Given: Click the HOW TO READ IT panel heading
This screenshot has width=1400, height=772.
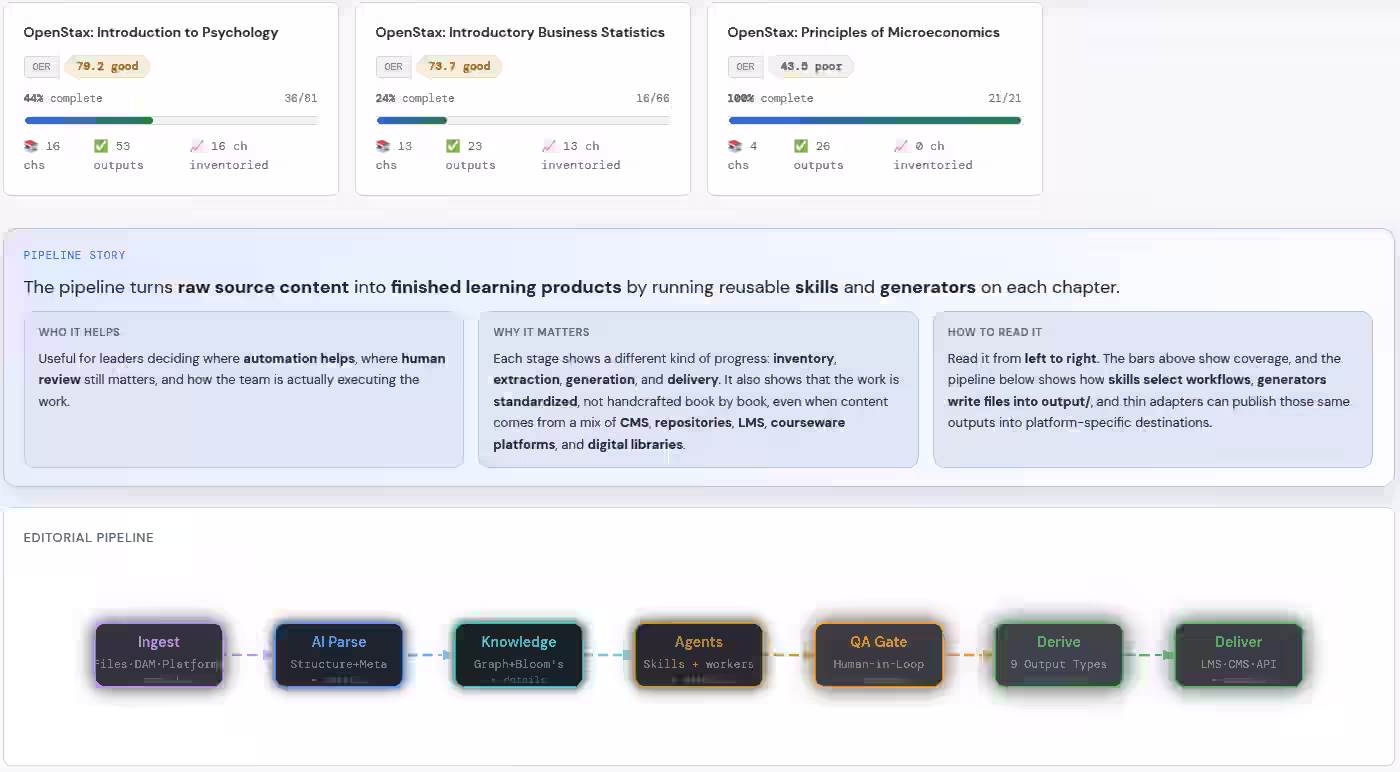Looking at the screenshot, I should [x=995, y=332].
